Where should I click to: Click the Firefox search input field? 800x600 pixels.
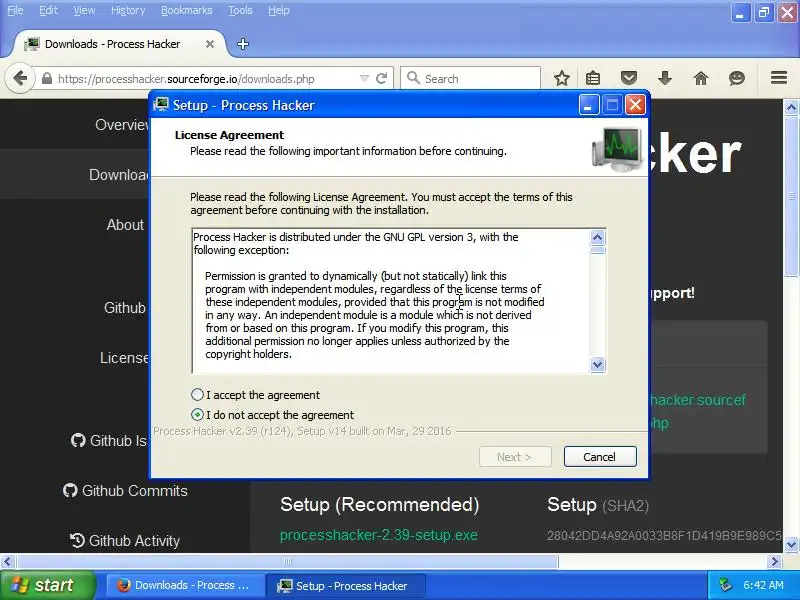tap(470, 79)
